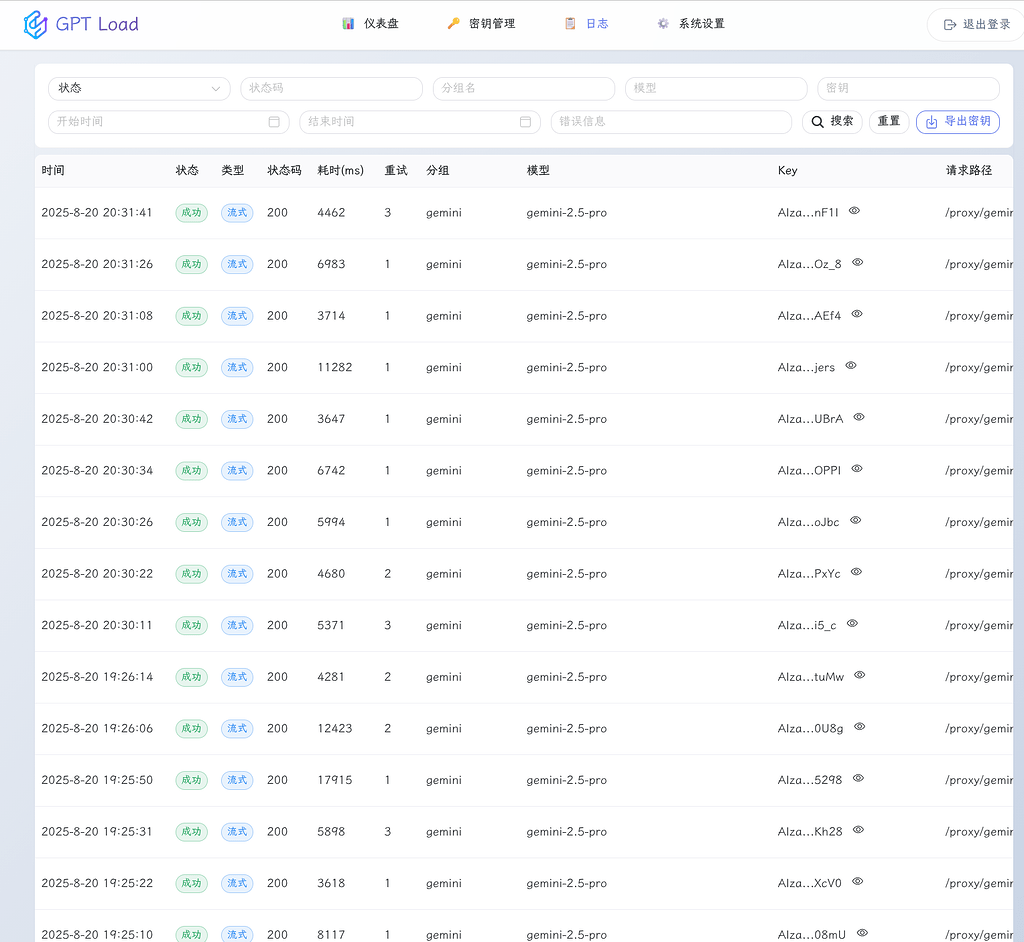Image resolution: width=1024 pixels, height=942 pixels.
Task: Click the 流式 badge in 20:31:26 row
Action: pyautogui.click(x=237, y=265)
